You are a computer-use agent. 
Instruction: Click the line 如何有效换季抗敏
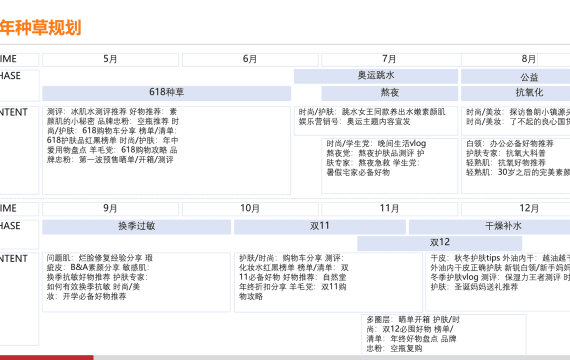coord(78,287)
